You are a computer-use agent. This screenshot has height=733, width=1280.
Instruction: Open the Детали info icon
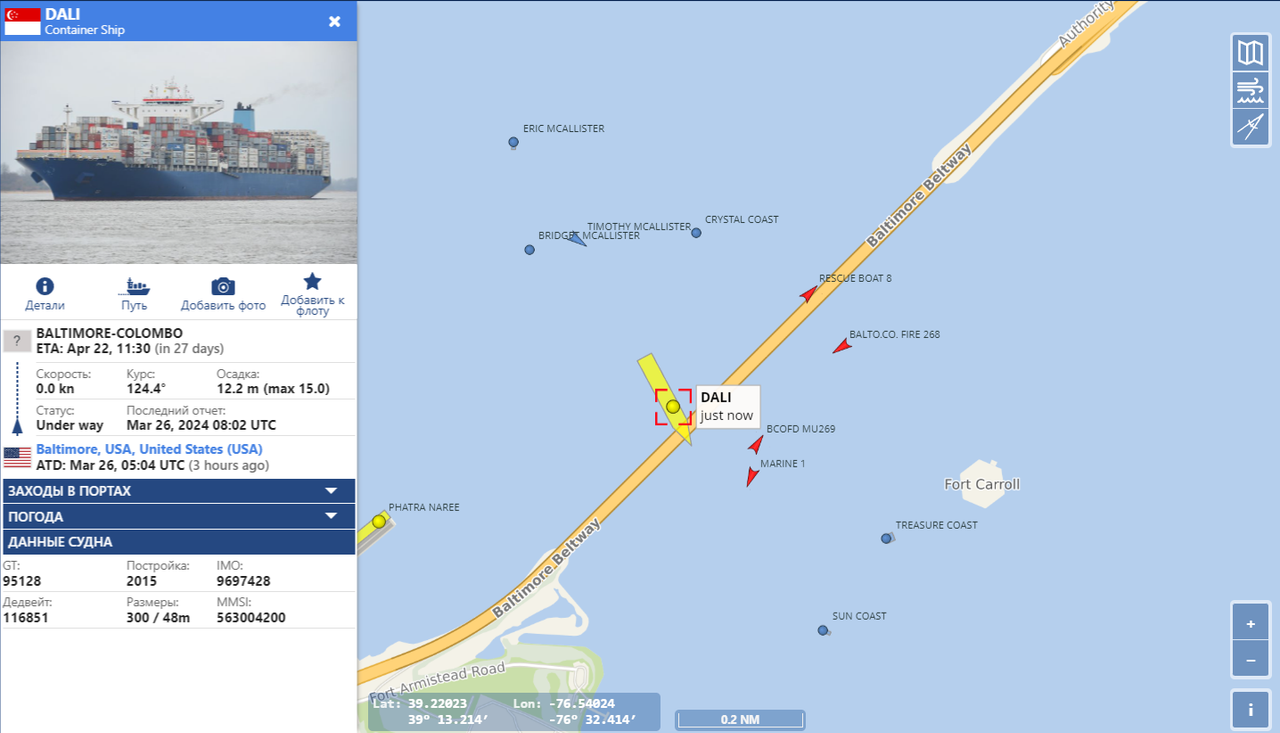pos(45,286)
